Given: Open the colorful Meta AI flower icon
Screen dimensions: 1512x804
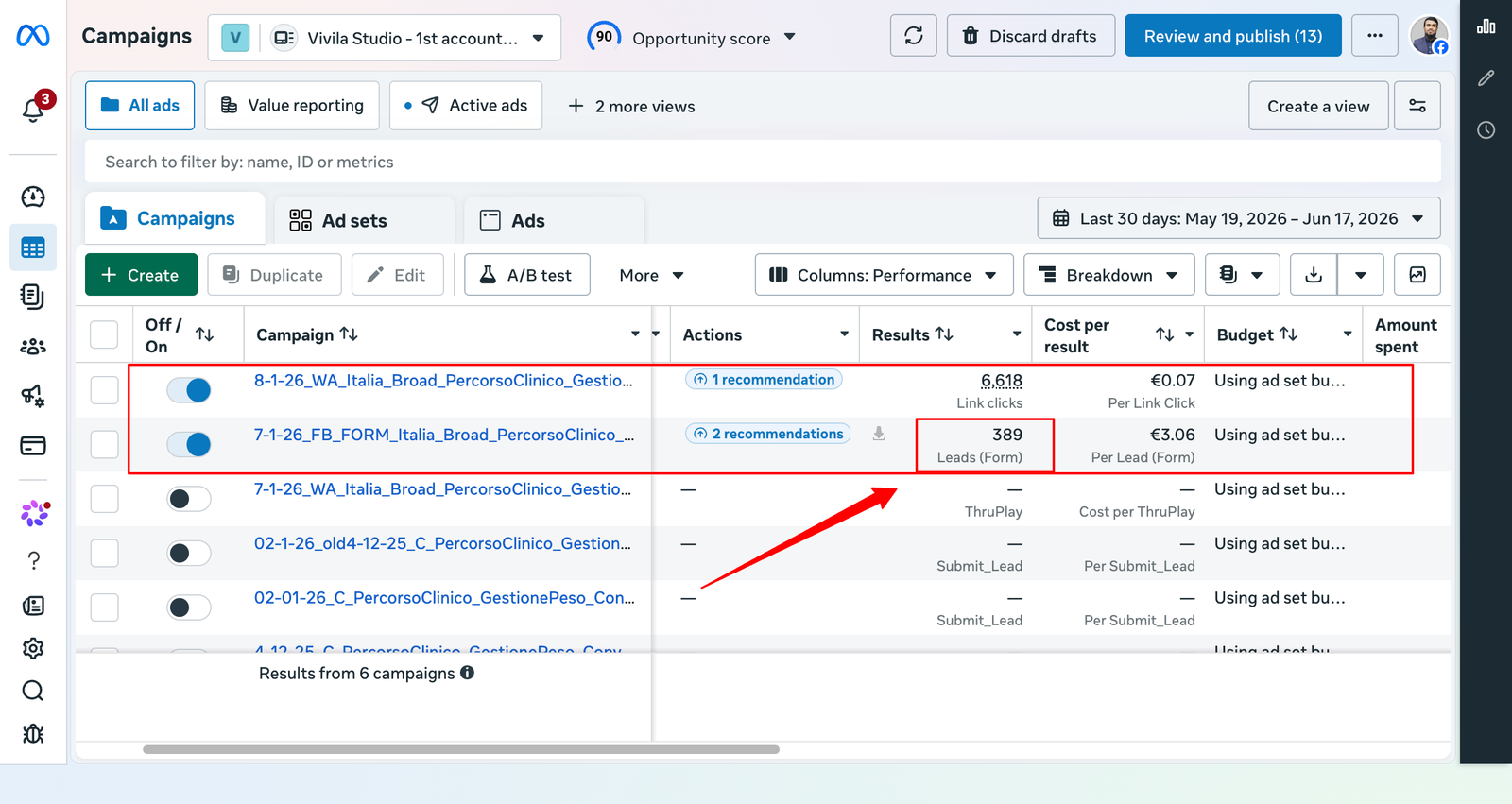Looking at the screenshot, I should 35,513.
